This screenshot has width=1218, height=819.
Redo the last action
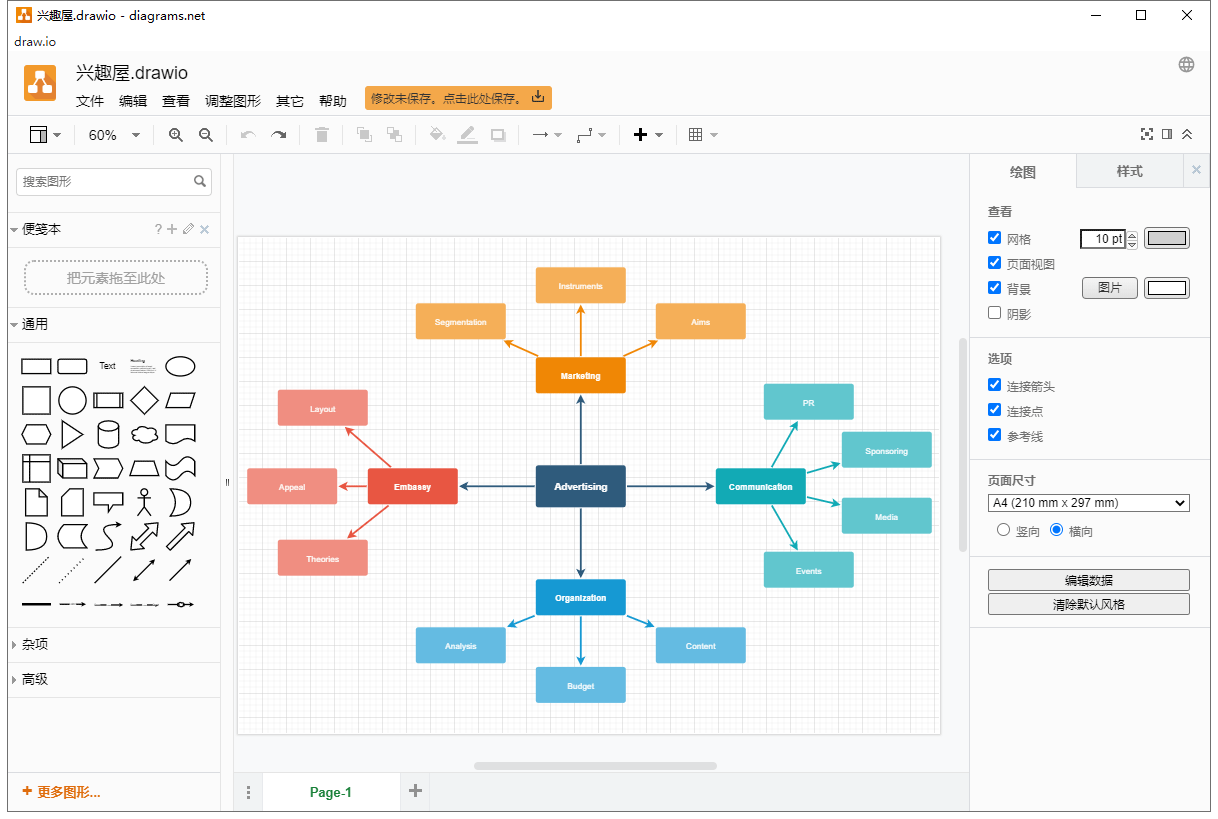pyautogui.click(x=279, y=135)
